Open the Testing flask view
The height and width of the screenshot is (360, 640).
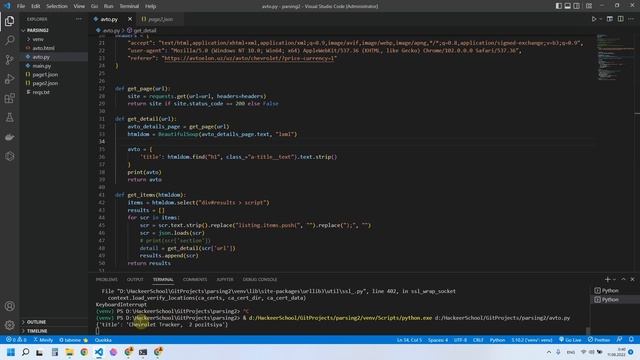click(9, 118)
